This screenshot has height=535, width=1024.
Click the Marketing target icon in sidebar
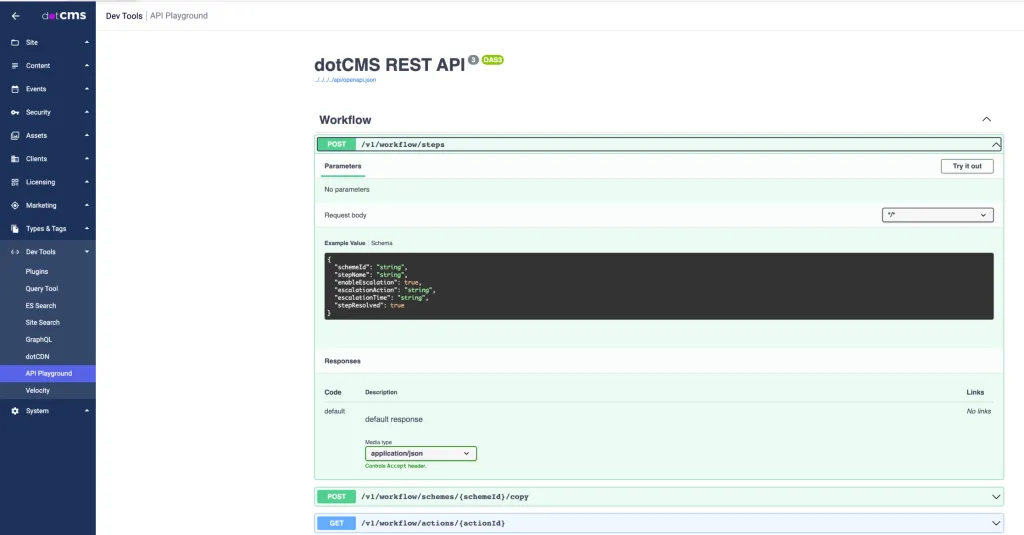[x=15, y=205]
